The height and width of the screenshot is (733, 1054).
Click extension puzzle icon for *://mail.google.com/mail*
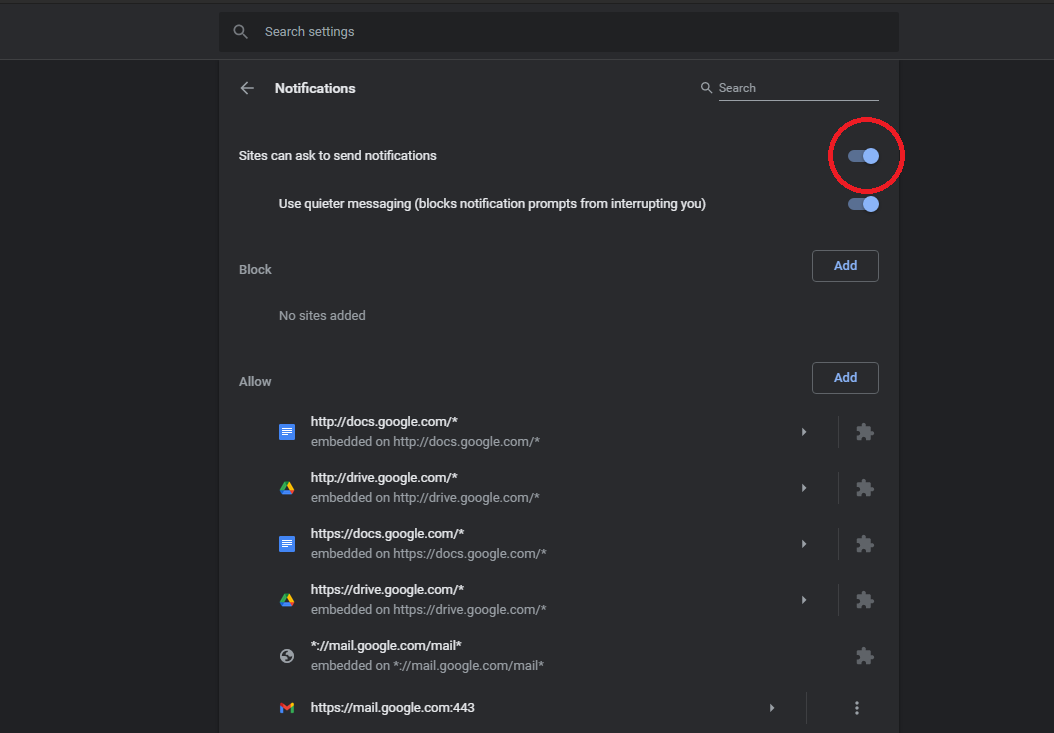pyautogui.click(x=865, y=656)
